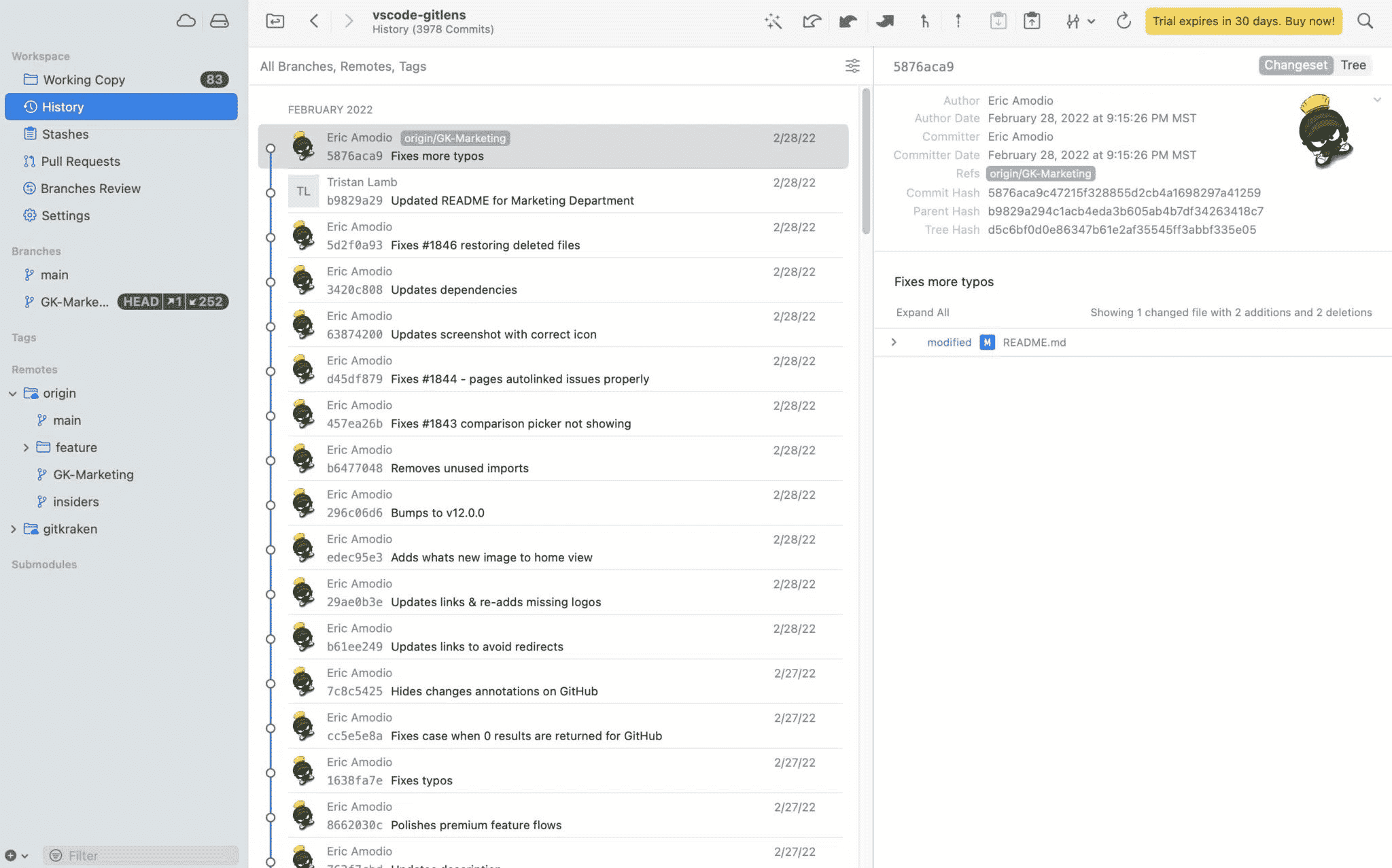Select the pull icon in the toolbar
Image resolution: width=1392 pixels, height=868 pixels.
click(924, 21)
